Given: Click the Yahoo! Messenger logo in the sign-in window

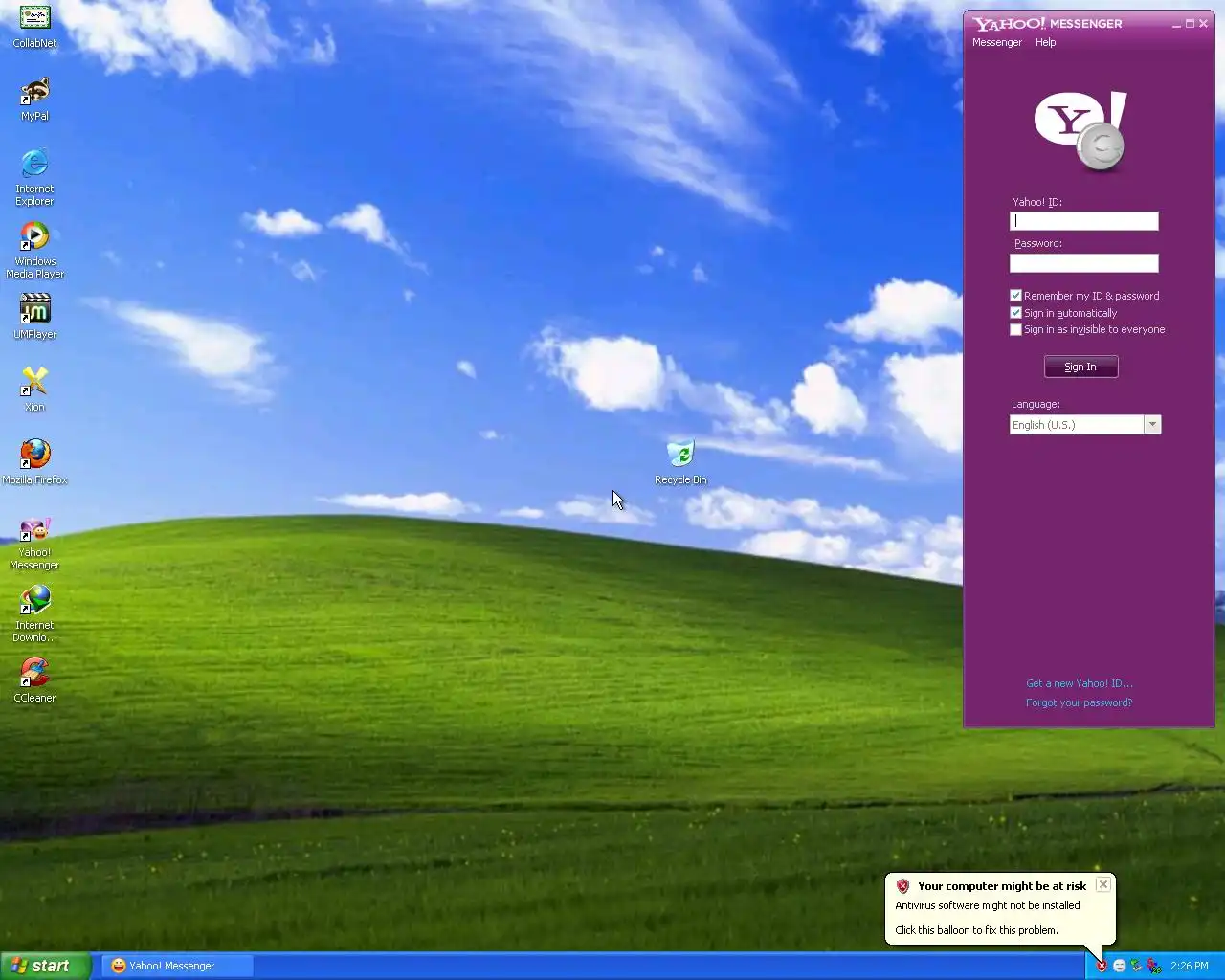Looking at the screenshot, I should point(1081,132).
